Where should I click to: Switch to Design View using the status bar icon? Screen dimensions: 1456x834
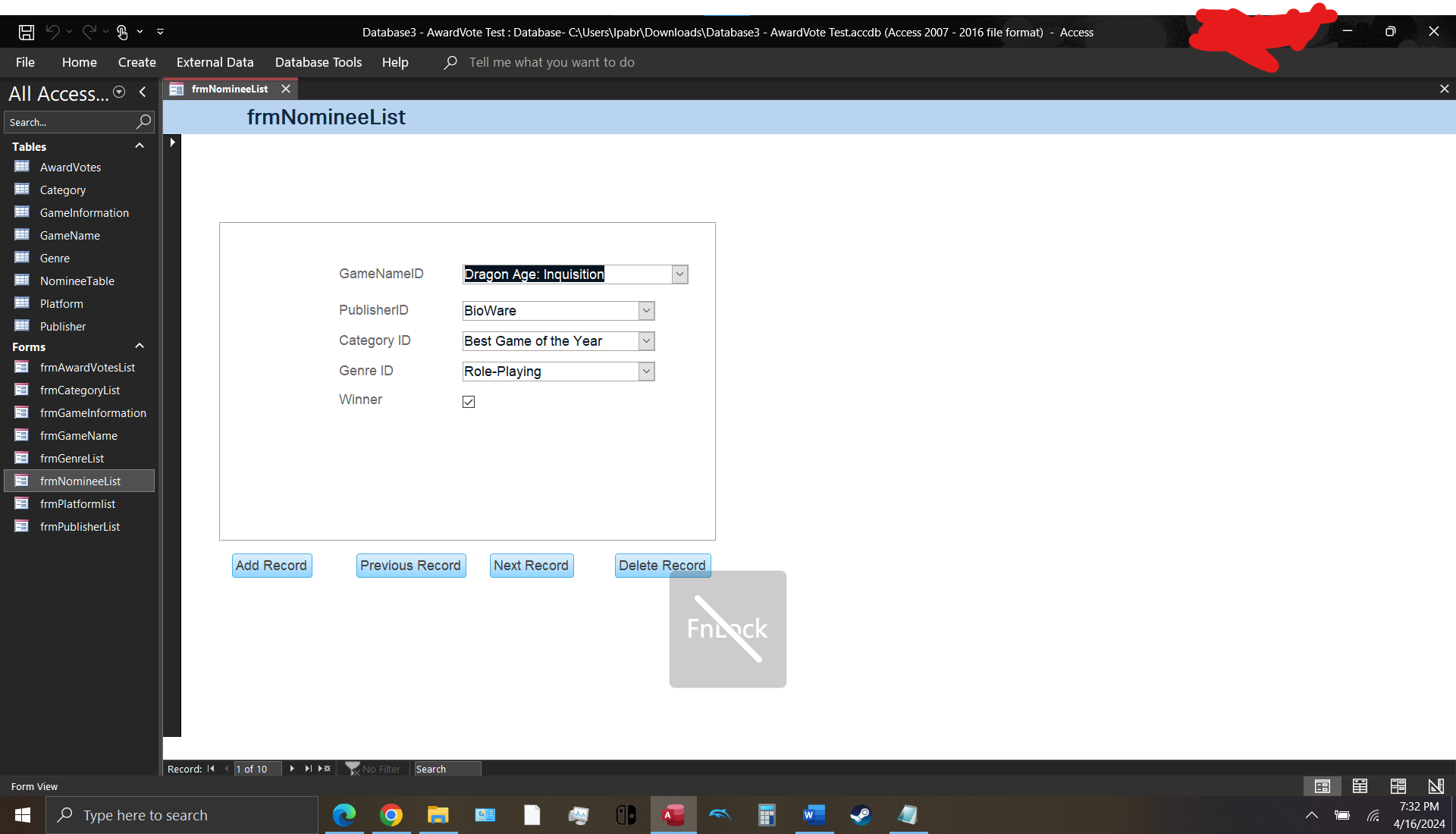pos(1436,786)
